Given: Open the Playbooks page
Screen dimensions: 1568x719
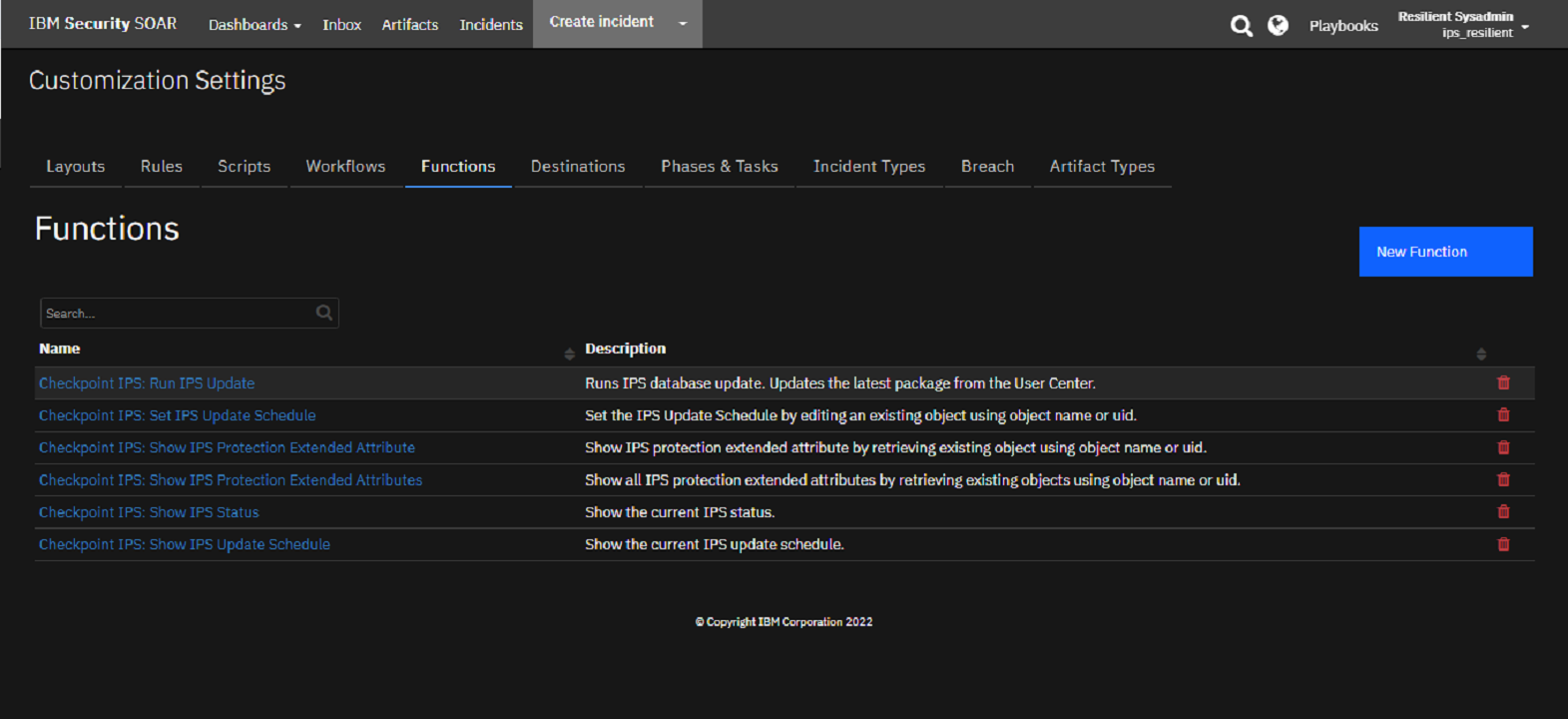Looking at the screenshot, I should coord(1343,26).
